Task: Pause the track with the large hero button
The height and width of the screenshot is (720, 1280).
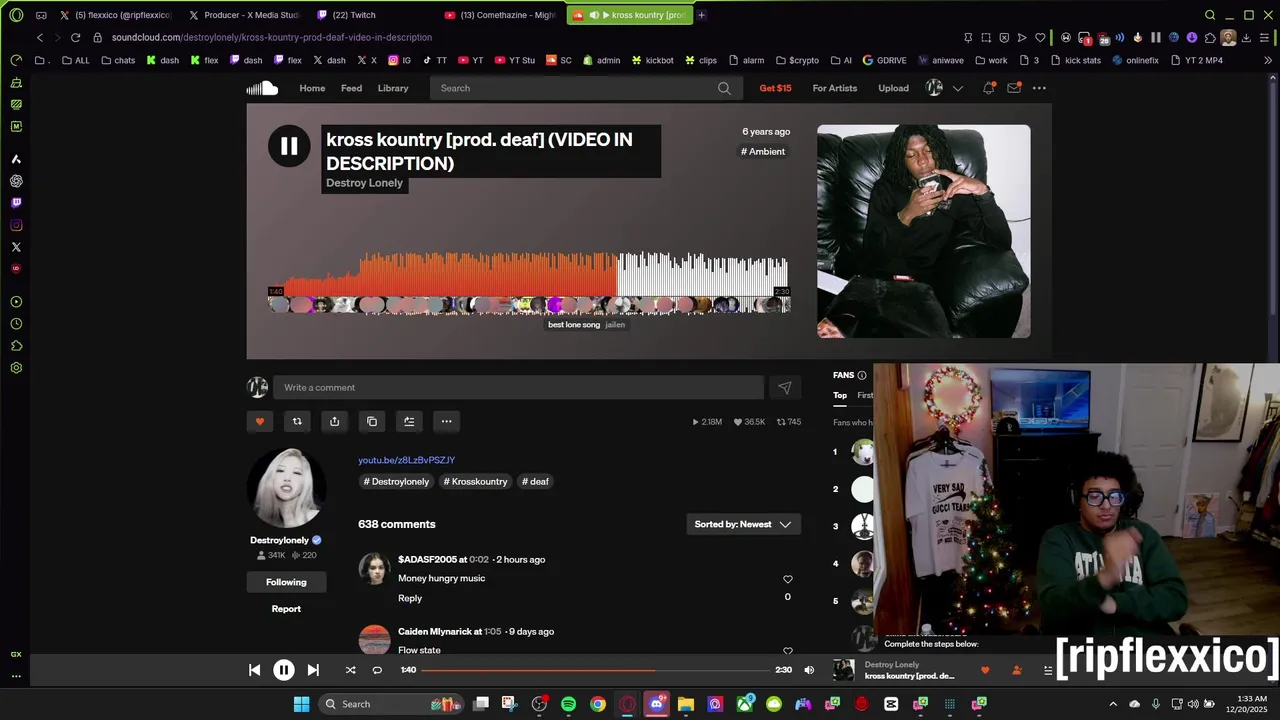Action: [289, 147]
